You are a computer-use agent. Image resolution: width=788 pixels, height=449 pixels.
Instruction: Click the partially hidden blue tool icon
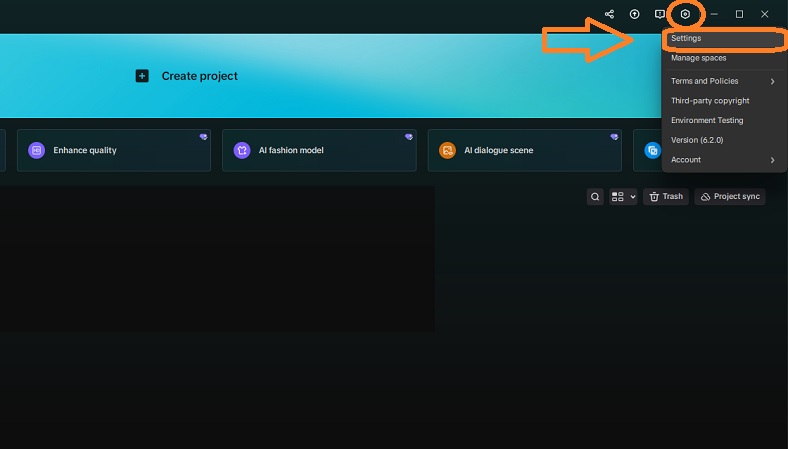(652, 150)
